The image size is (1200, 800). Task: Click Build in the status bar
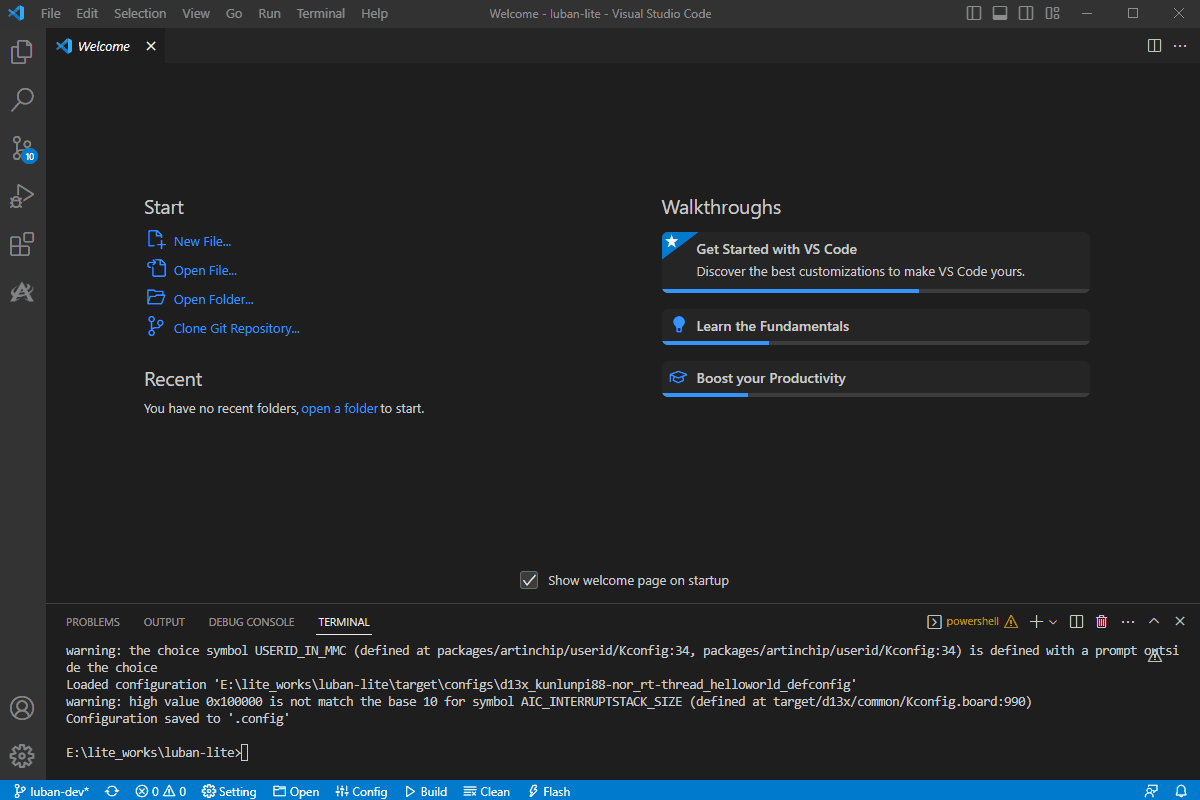(x=425, y=791)
